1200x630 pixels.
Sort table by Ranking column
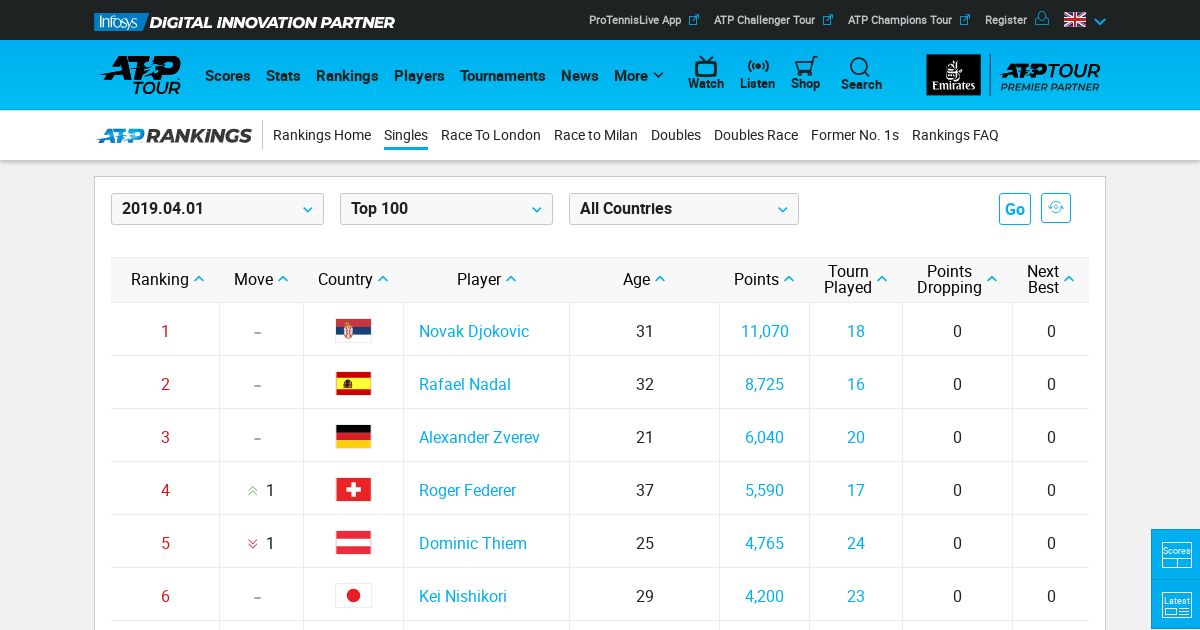click(x=167, y=280)
